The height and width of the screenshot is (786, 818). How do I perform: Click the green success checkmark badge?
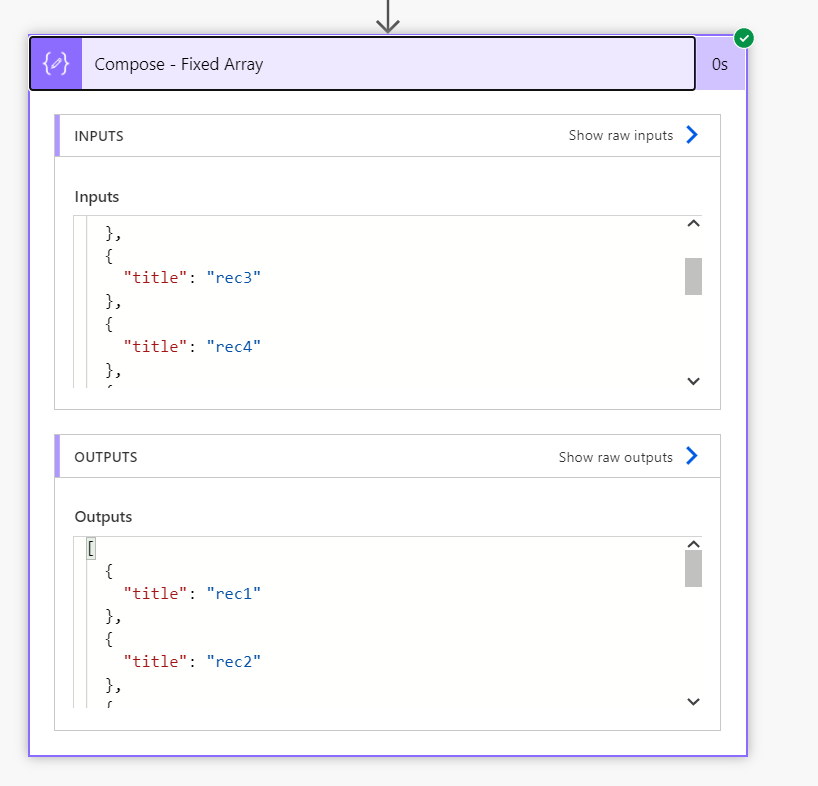pyautogui.click(x=743, y=38)
